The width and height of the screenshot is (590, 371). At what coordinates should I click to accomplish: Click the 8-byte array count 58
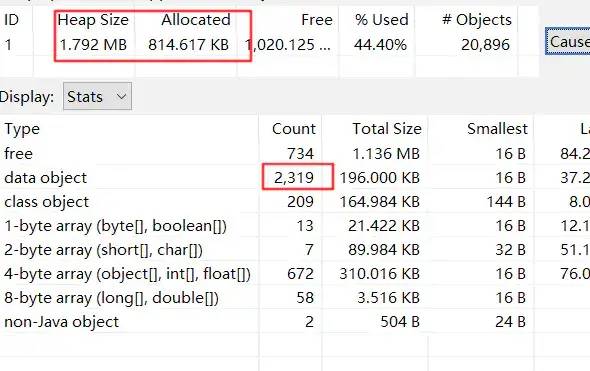click(305, 298)
